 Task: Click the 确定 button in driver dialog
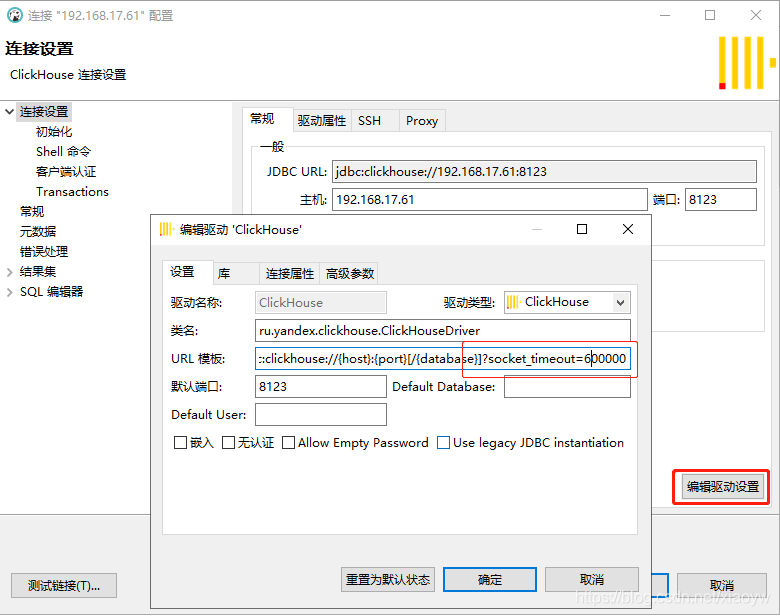point(490,580)
